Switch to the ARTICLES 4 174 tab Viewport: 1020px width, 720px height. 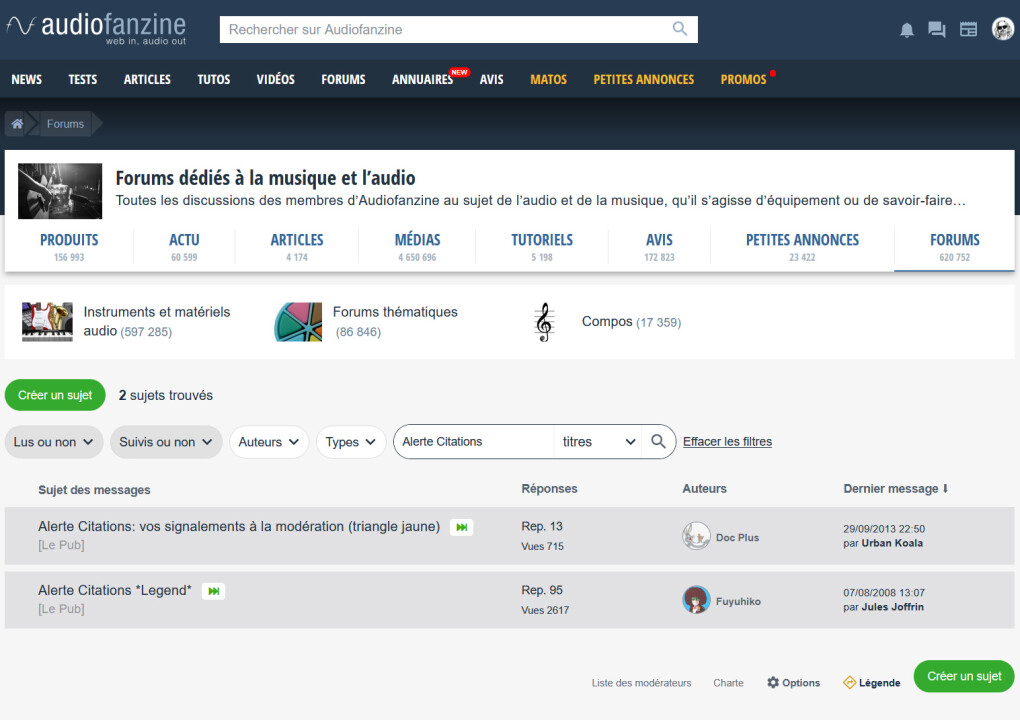(297, 247)
